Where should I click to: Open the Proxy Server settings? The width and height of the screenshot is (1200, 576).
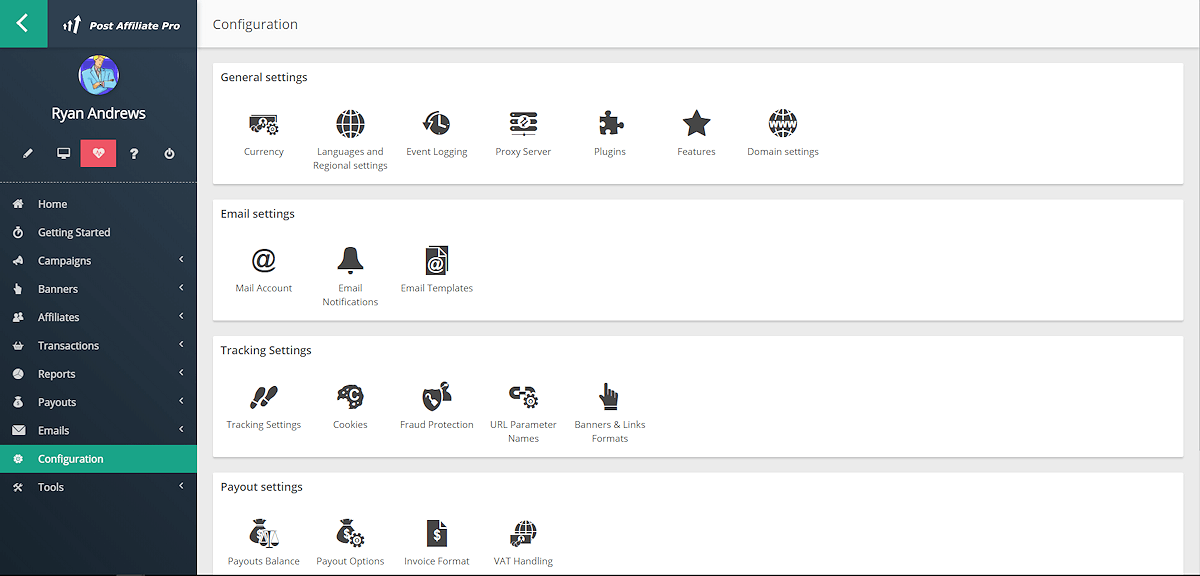[523, 134]
